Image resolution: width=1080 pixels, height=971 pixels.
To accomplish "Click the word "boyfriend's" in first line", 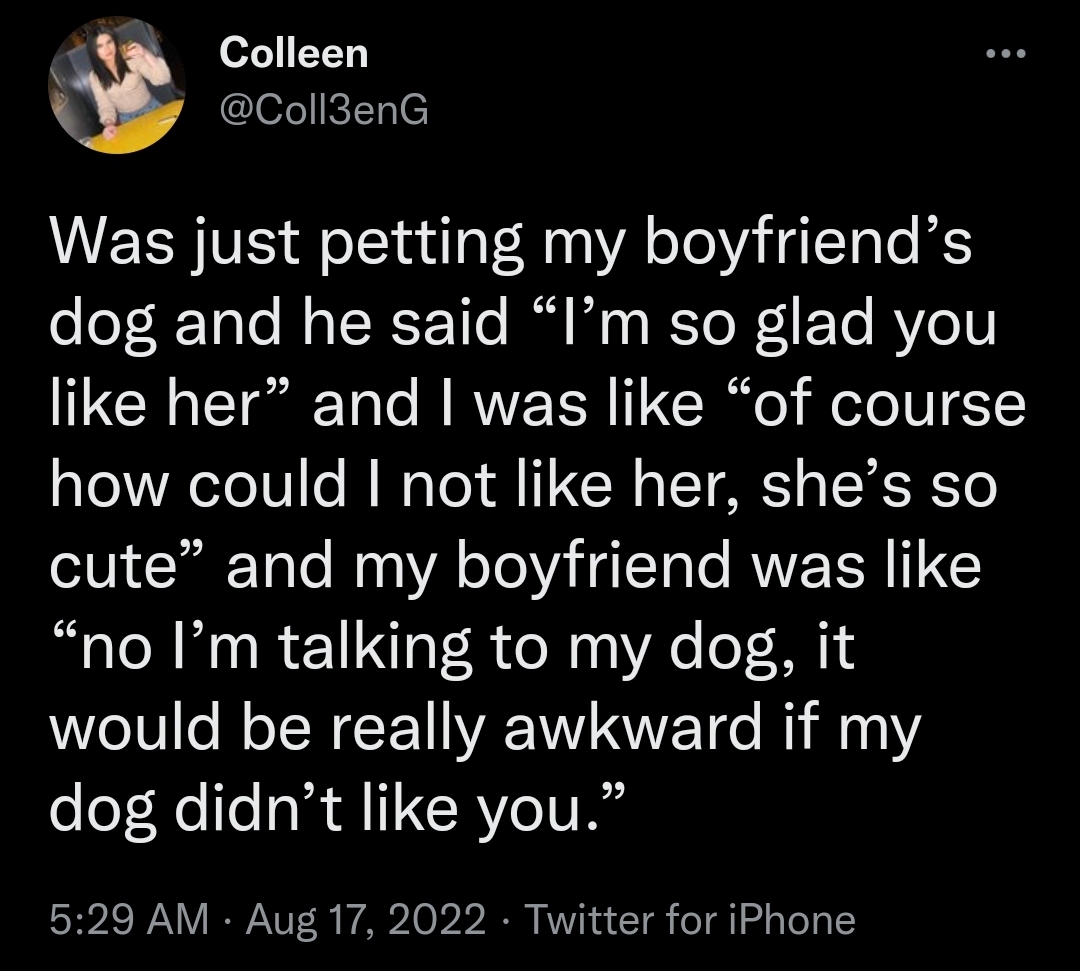I will point(808,244).
